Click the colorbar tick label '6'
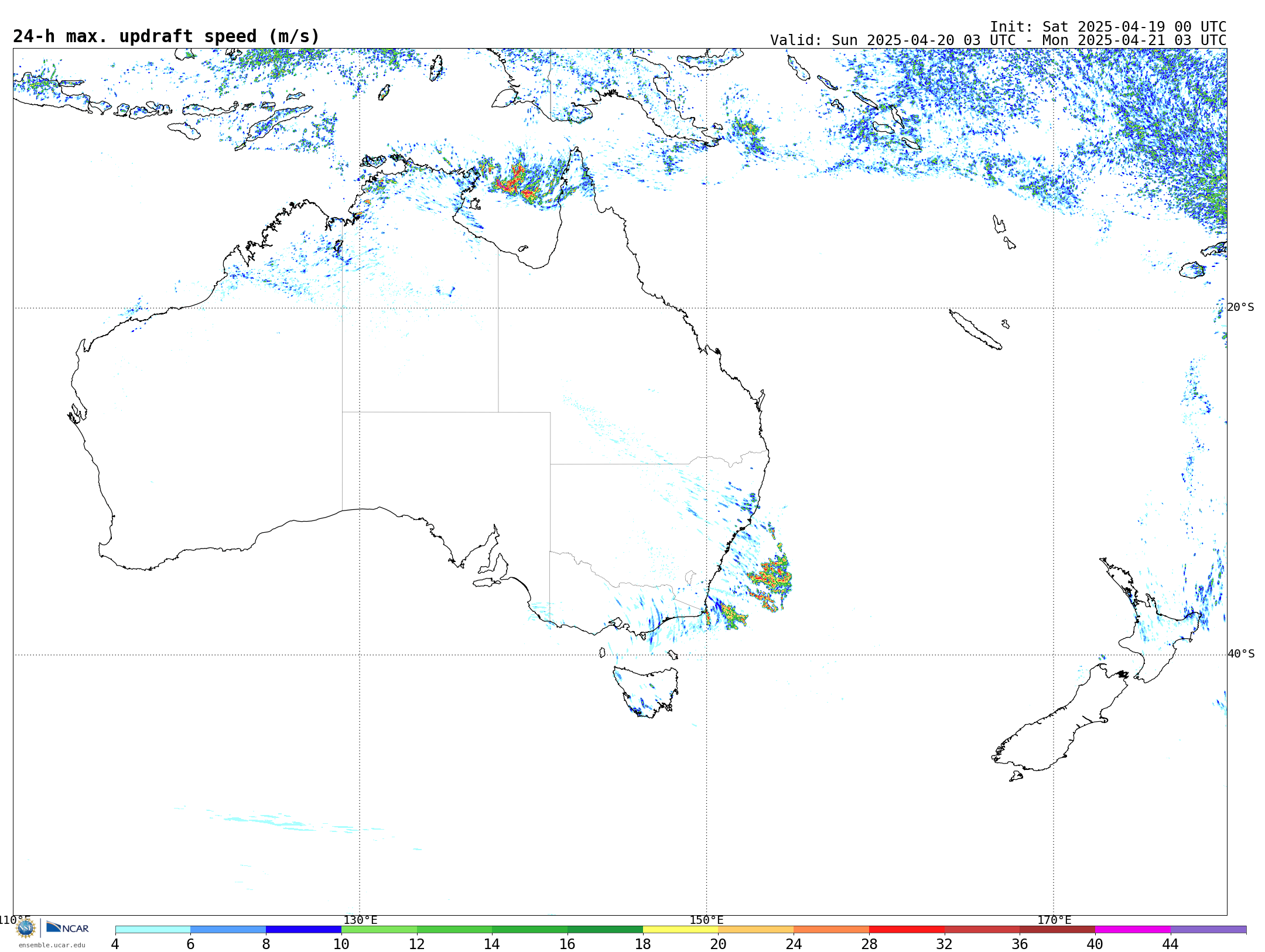 point(190,944)
